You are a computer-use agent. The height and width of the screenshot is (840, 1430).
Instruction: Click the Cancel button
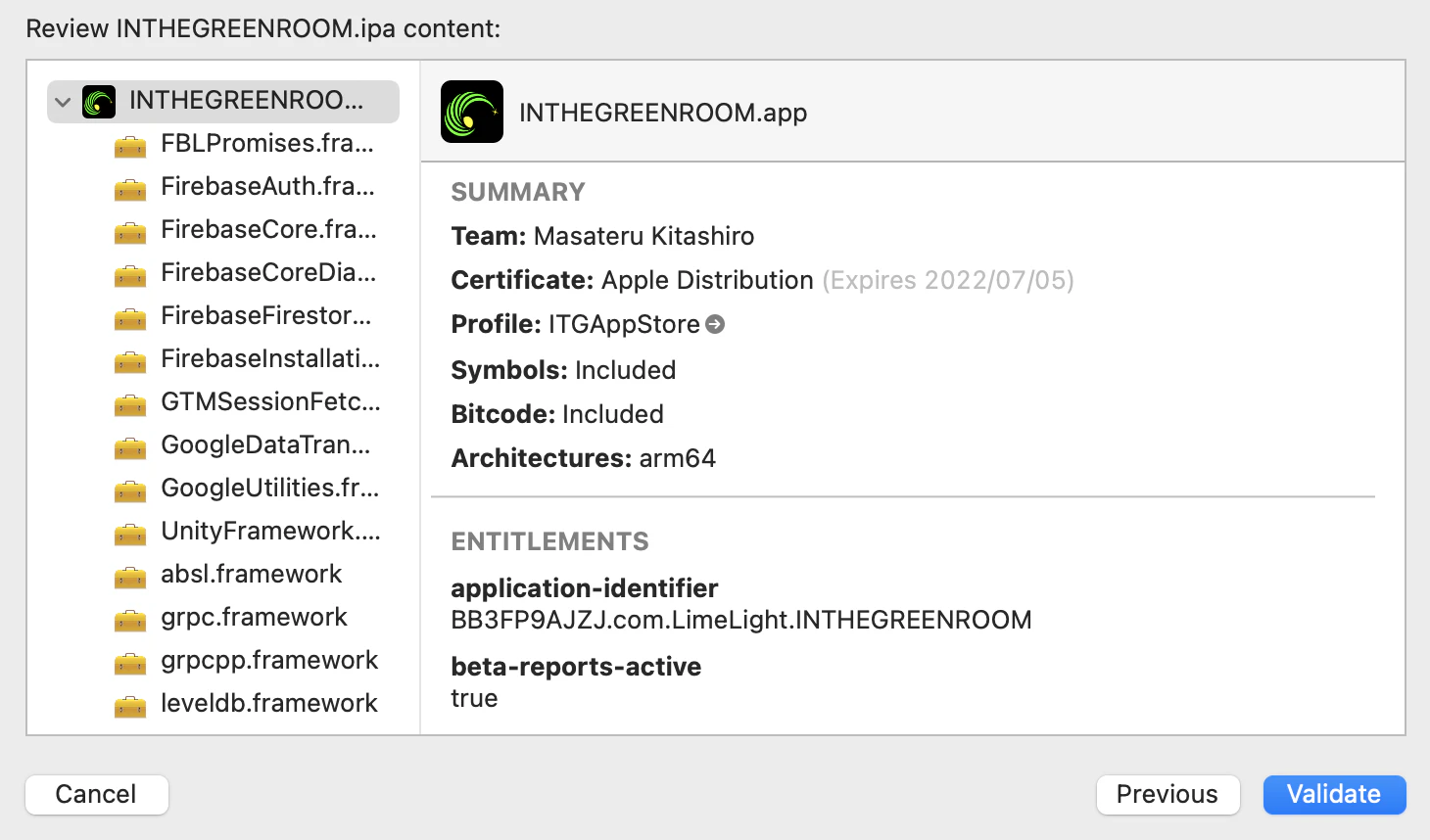[97, 794]
